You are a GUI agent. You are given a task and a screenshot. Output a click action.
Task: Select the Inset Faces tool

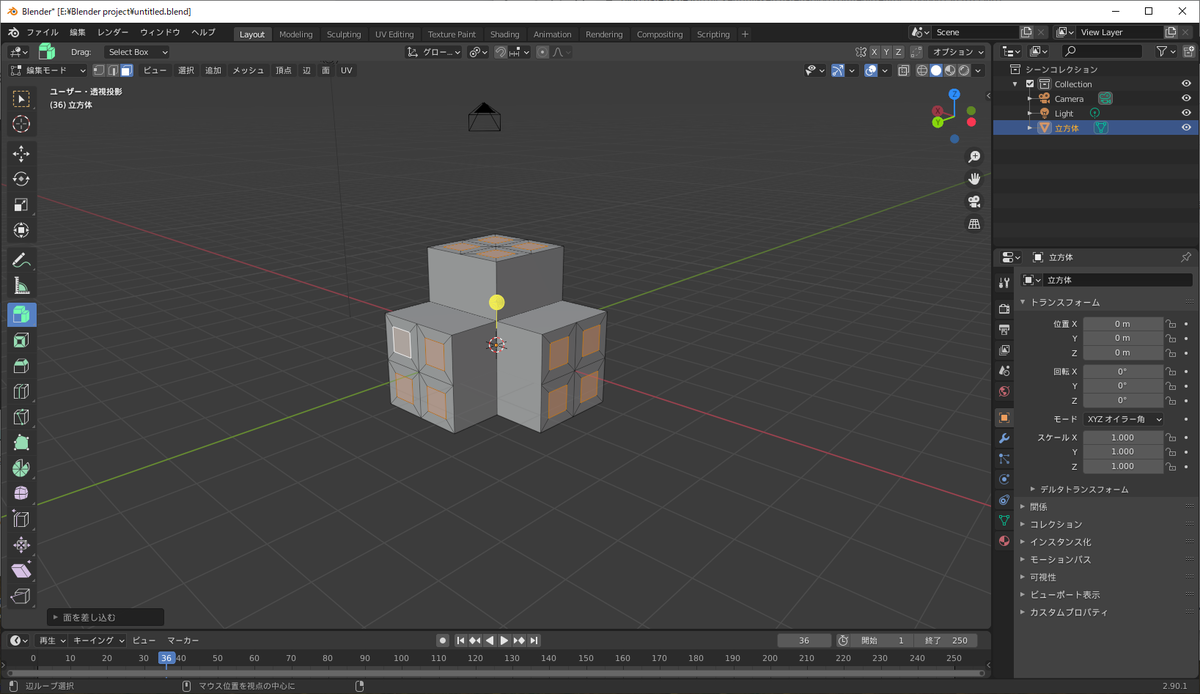coord(21,341)
